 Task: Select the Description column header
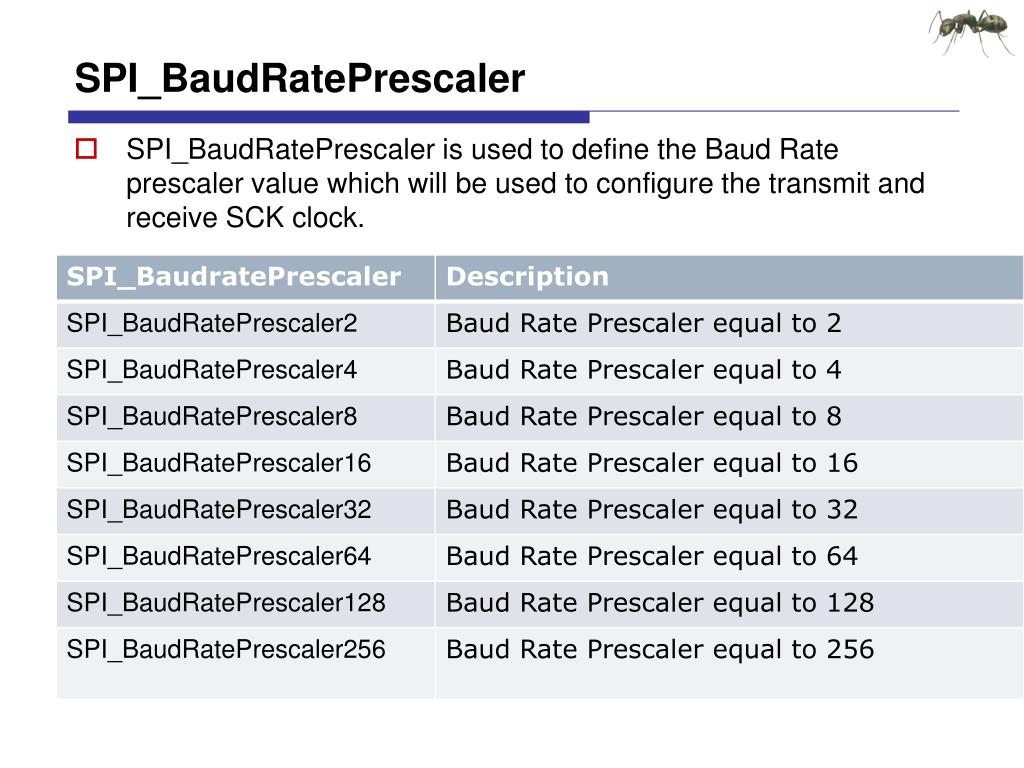(729, 278)
